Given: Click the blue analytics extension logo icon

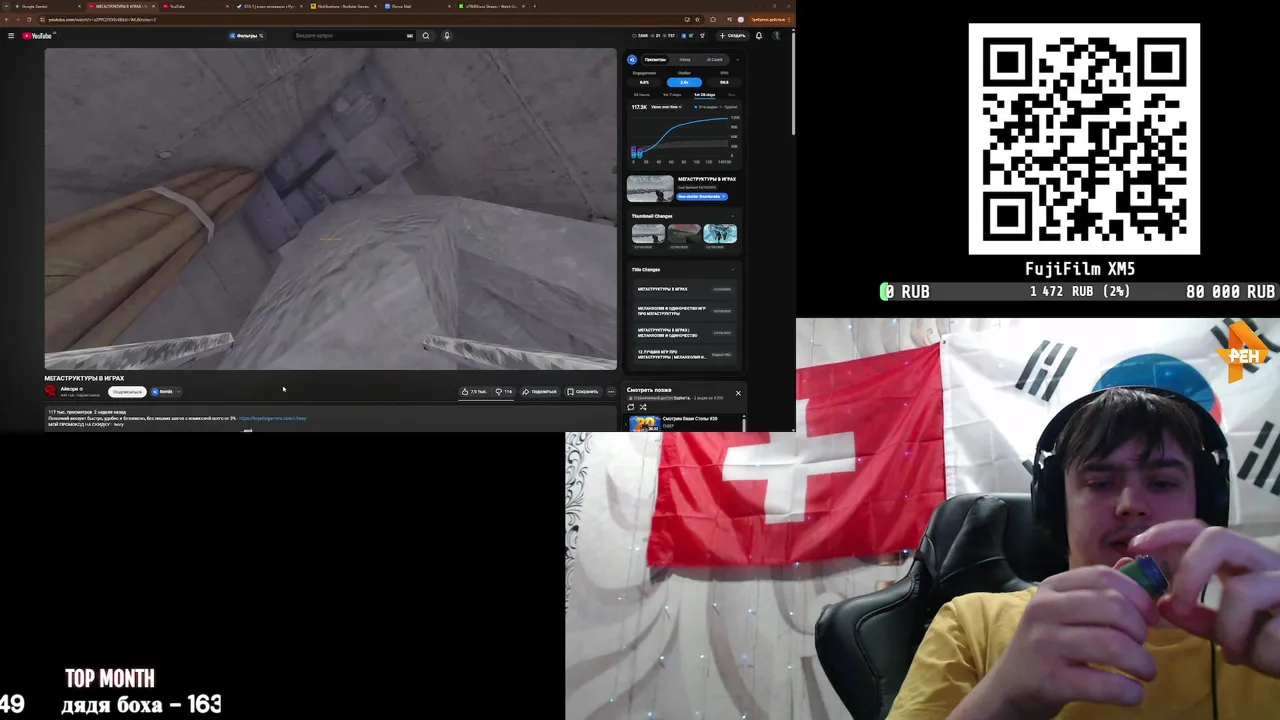Looking at the screenshot, I should tap(632, 60).
